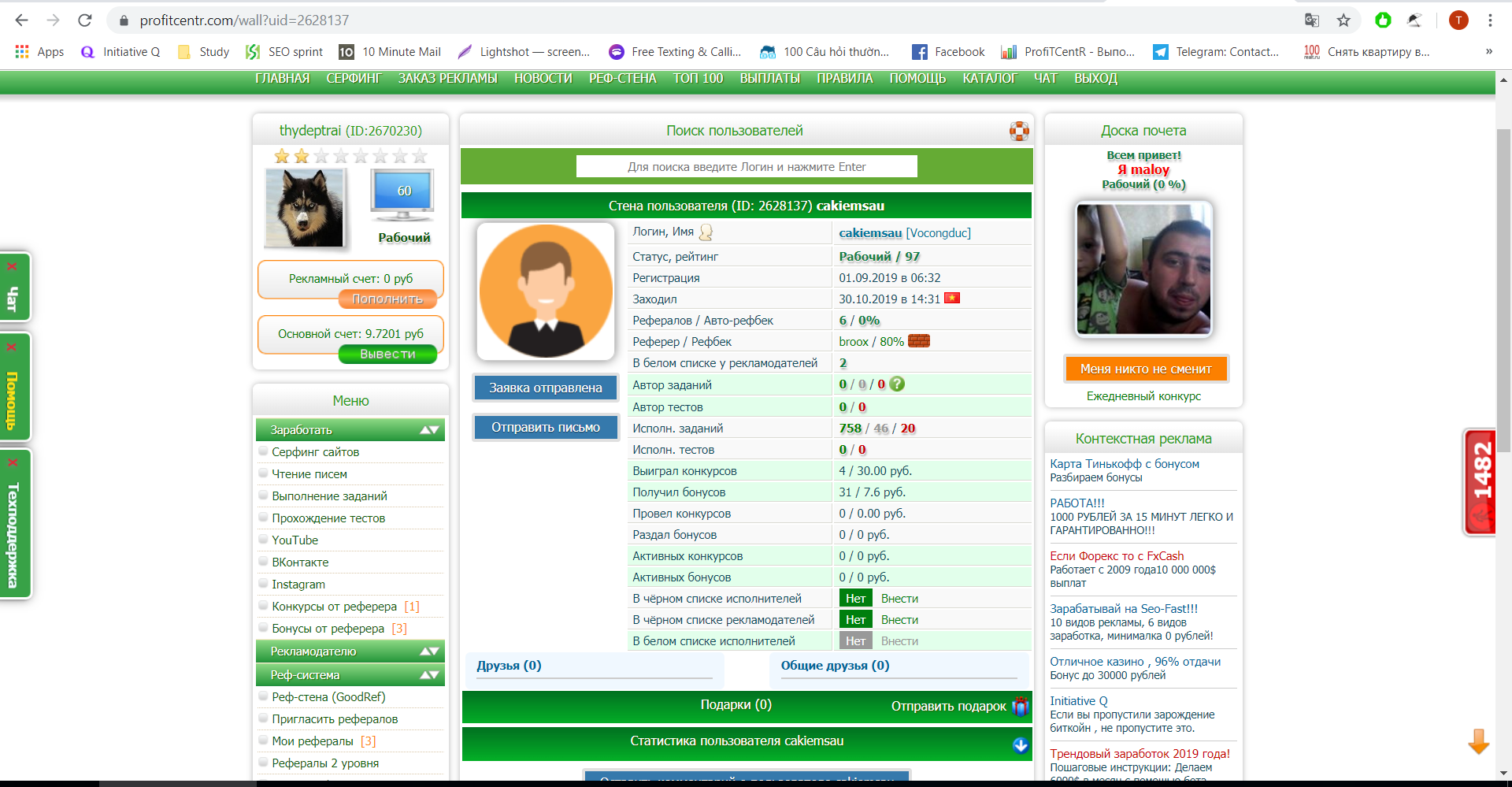Click Внести for чёрном списке рекламодателей
Viewport: 1512px width, 787px height.
(899, 620)
